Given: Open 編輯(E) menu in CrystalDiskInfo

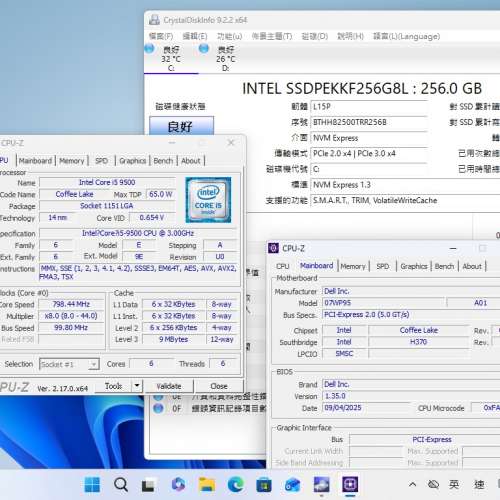Looking at the screenshot, I should click(195, 36).
